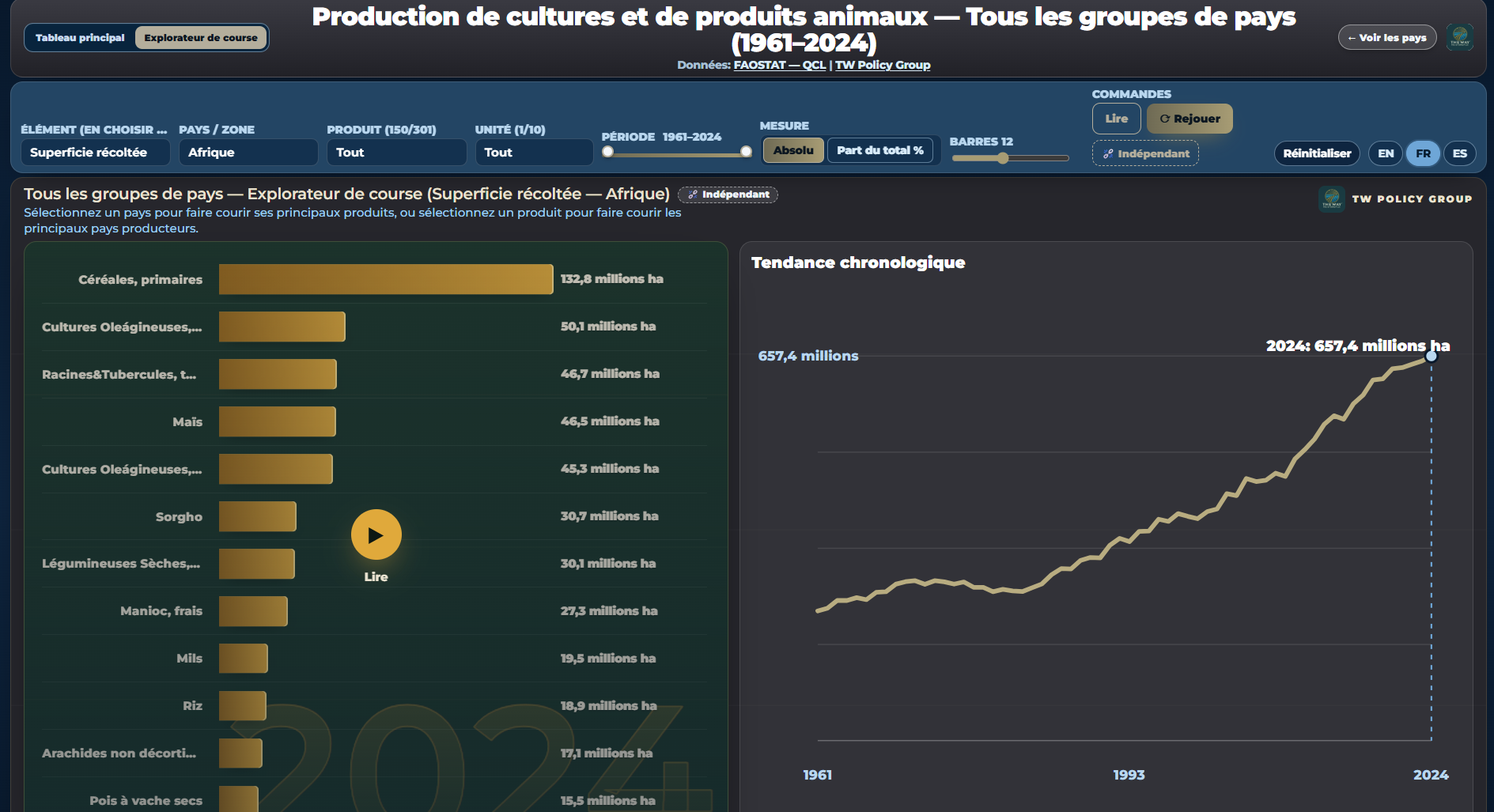Viewport: 1494px width, 812px height.
Task: Click the TW Policy Group logo above the trend chart
Action: pos(1332,198)
